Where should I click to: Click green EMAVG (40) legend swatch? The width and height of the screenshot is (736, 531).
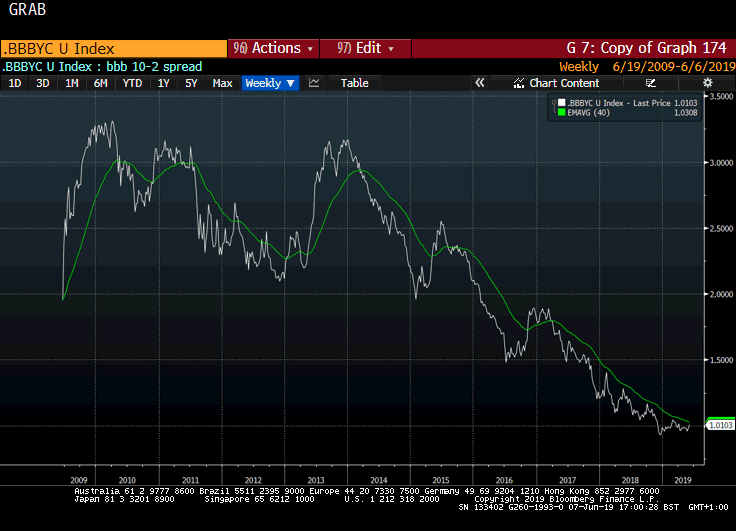(561, 113)
